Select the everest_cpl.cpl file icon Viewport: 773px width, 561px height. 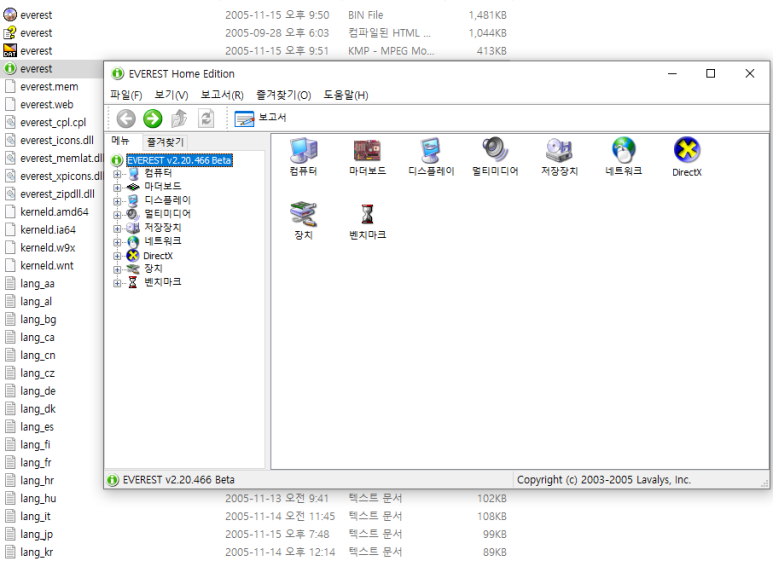tap(10, 122)
